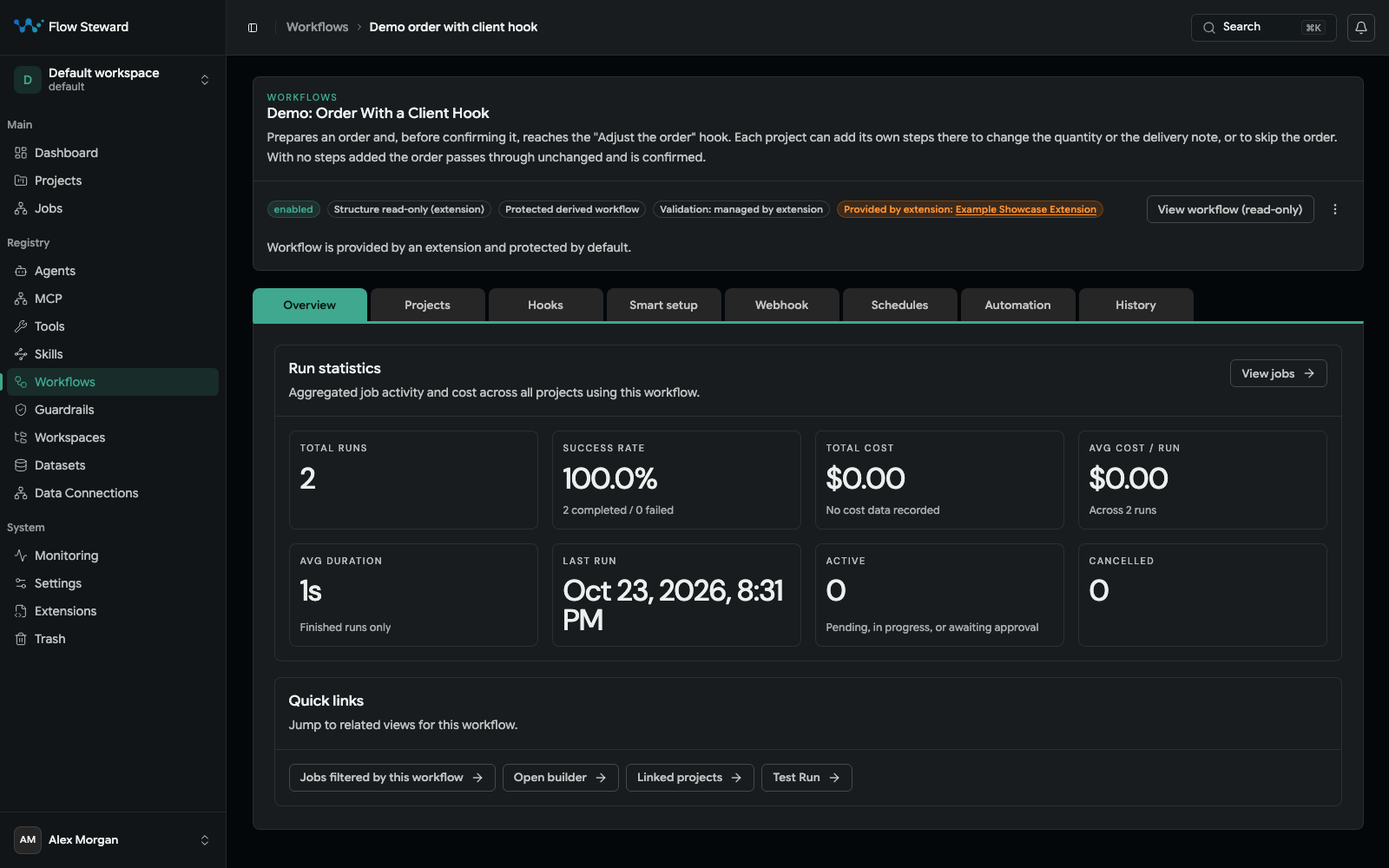Click the Open builder button

[560, 778]
